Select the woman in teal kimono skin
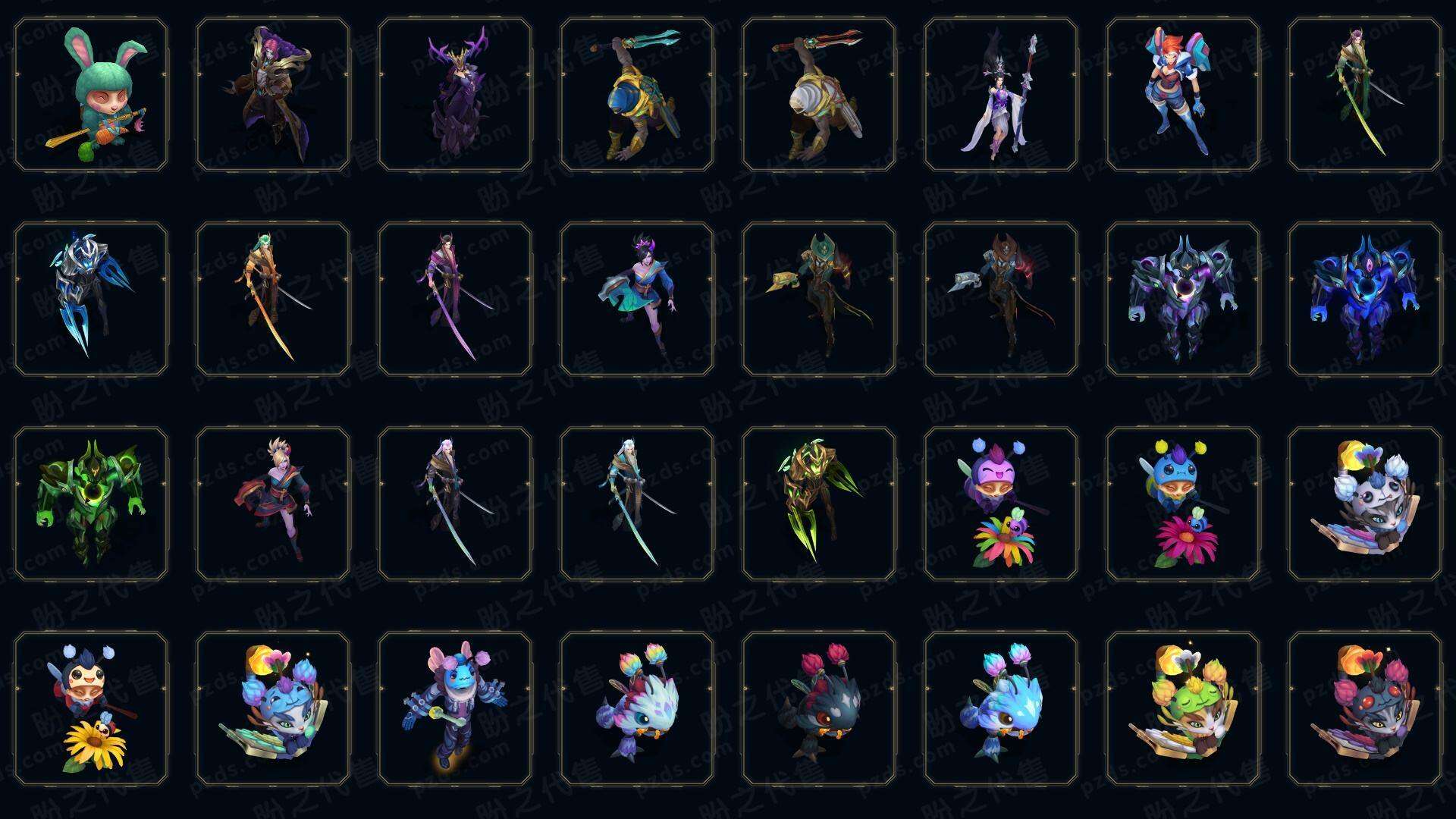This screenshot has width=1456, height=819. click(637, 299)
